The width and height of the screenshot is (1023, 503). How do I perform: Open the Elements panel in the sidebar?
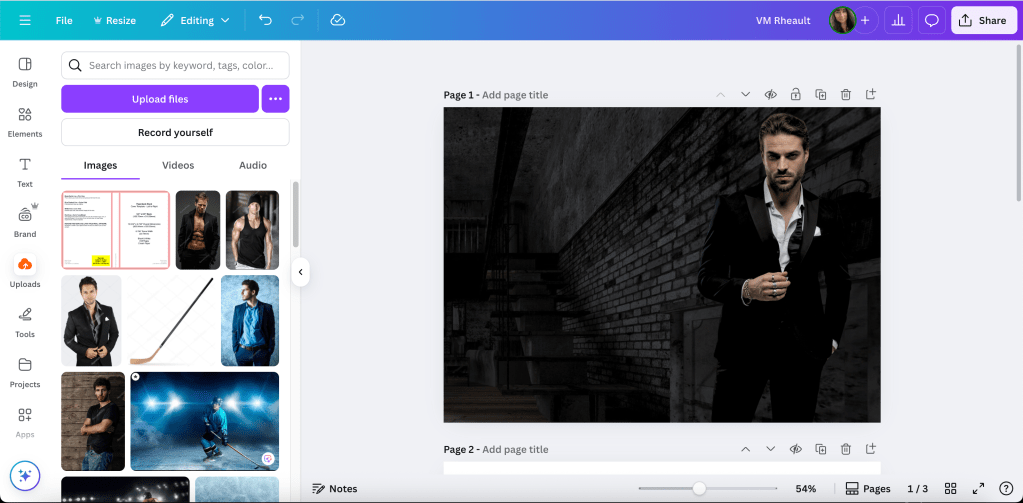(x=25, y=121)
